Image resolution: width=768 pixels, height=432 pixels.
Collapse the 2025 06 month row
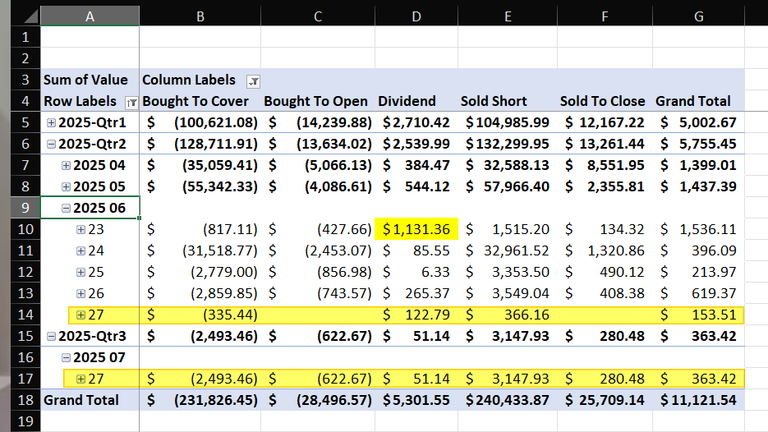click(66, 208)
